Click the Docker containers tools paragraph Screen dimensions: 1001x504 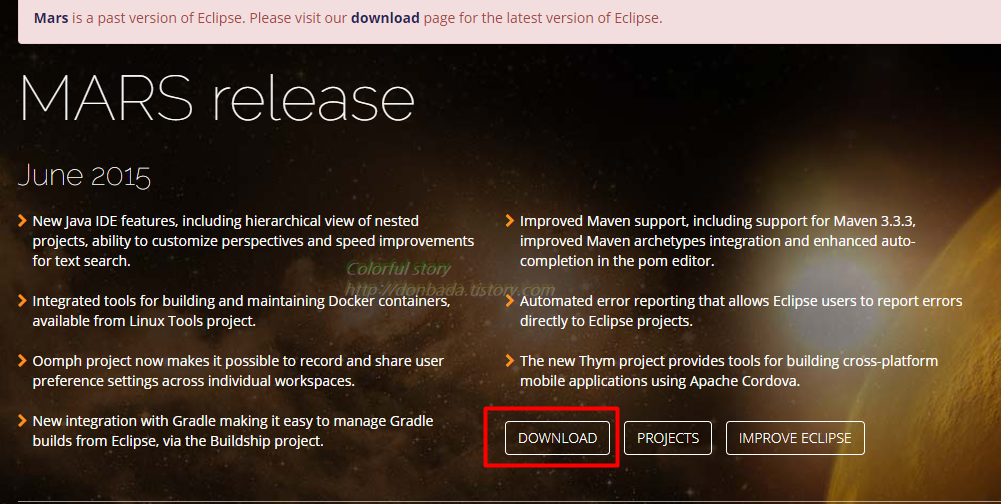(x=242, y=311)
